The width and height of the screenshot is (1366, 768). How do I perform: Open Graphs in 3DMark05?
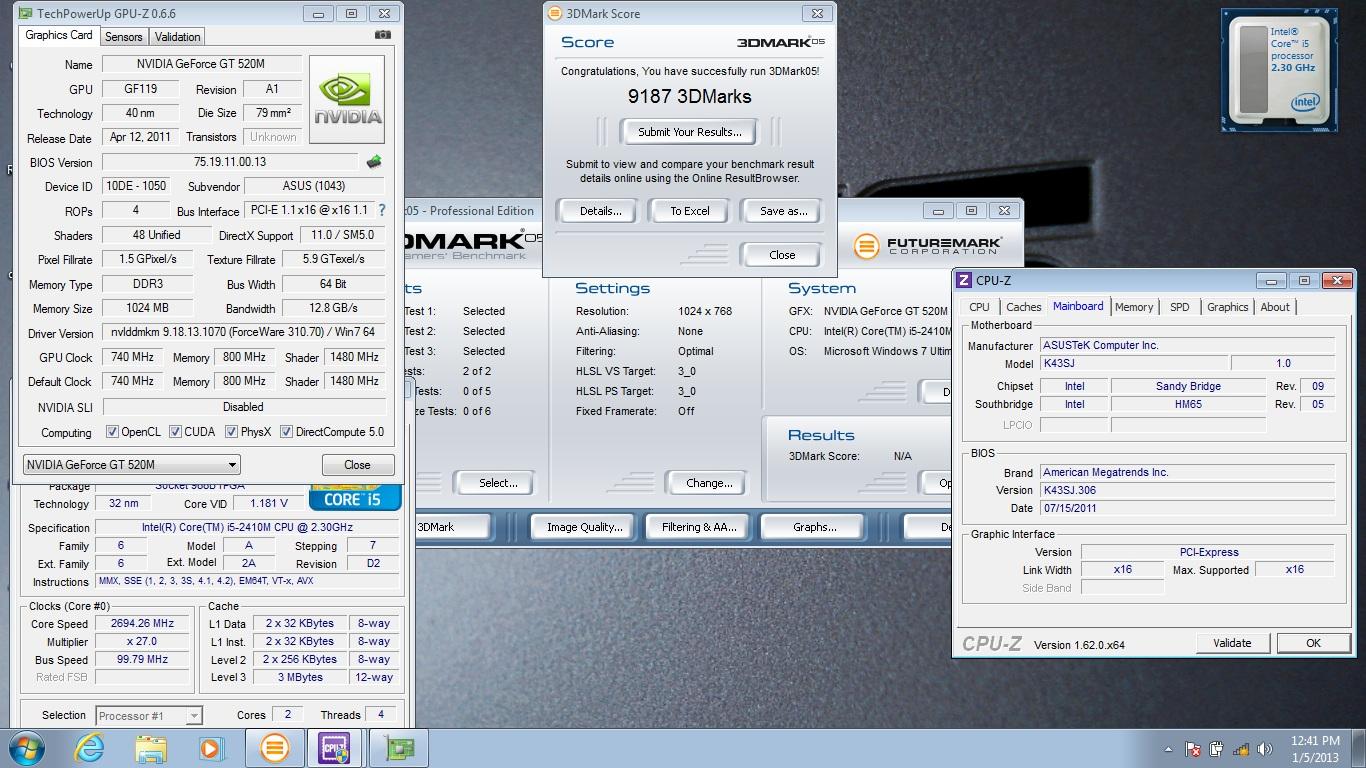point(814,527)
